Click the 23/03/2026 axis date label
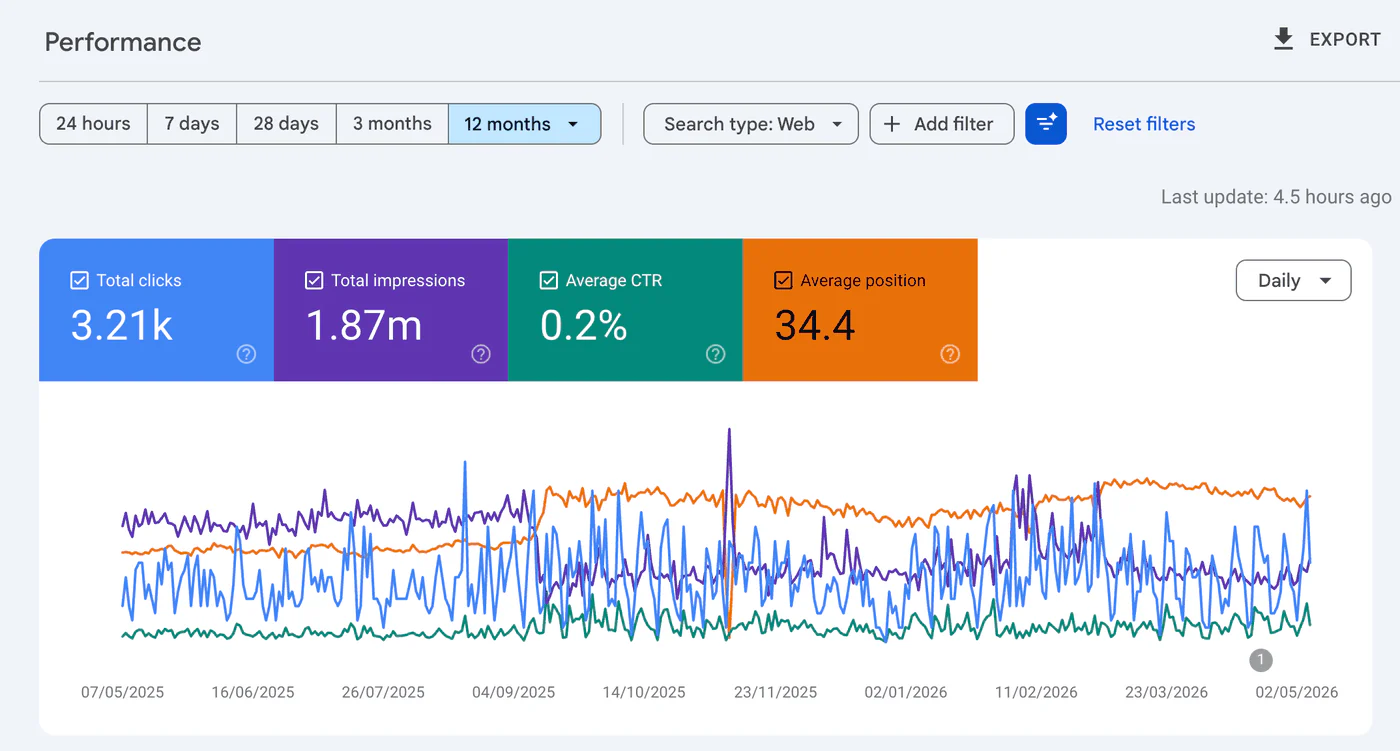This screenshot has height=751, width=1400. coord(1166,692)
